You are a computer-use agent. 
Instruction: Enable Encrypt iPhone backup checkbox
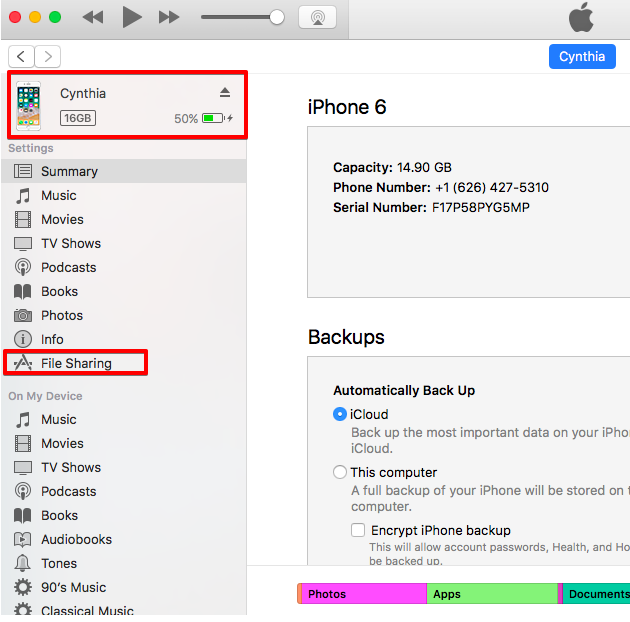coord(358,530)
